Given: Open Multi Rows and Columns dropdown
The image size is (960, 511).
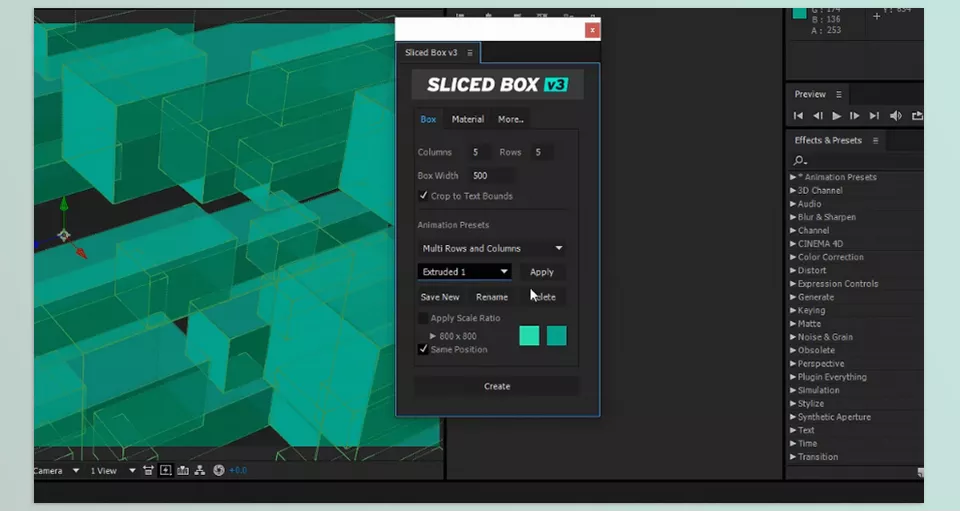Looking at the screenshot, I should (x=492, y=248).
